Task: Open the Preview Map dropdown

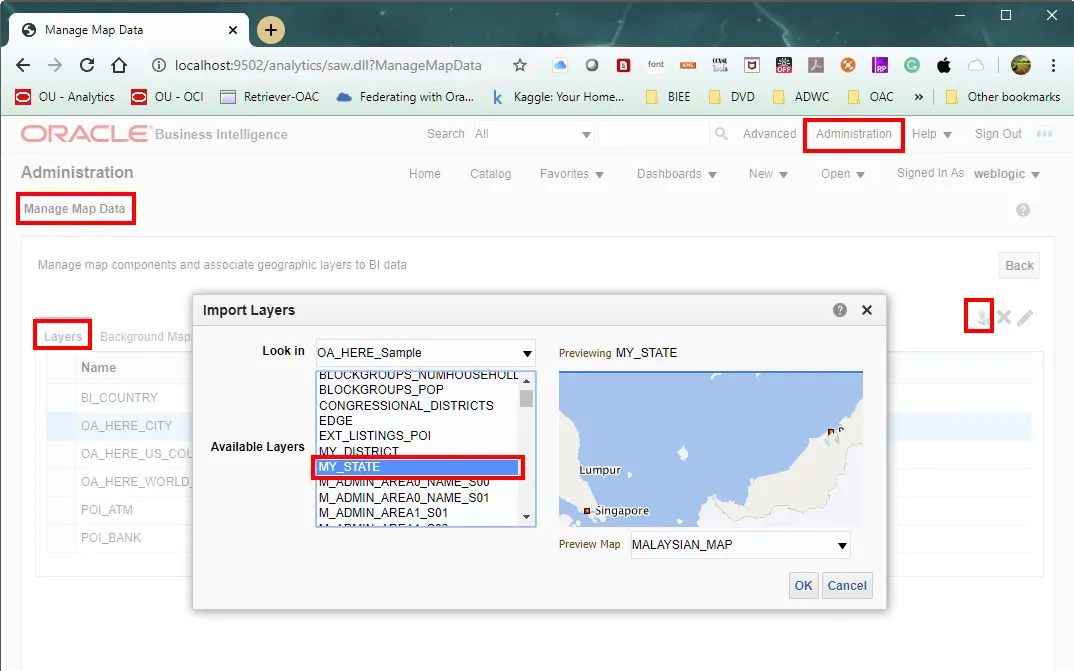Action: click(x=842, y=546)
